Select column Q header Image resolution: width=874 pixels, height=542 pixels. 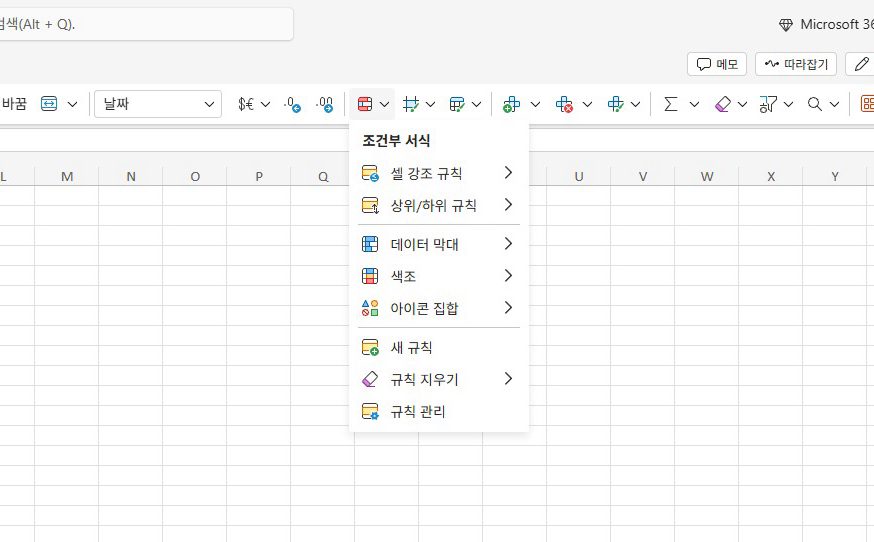pyautogui.click(x=323, y=176)
